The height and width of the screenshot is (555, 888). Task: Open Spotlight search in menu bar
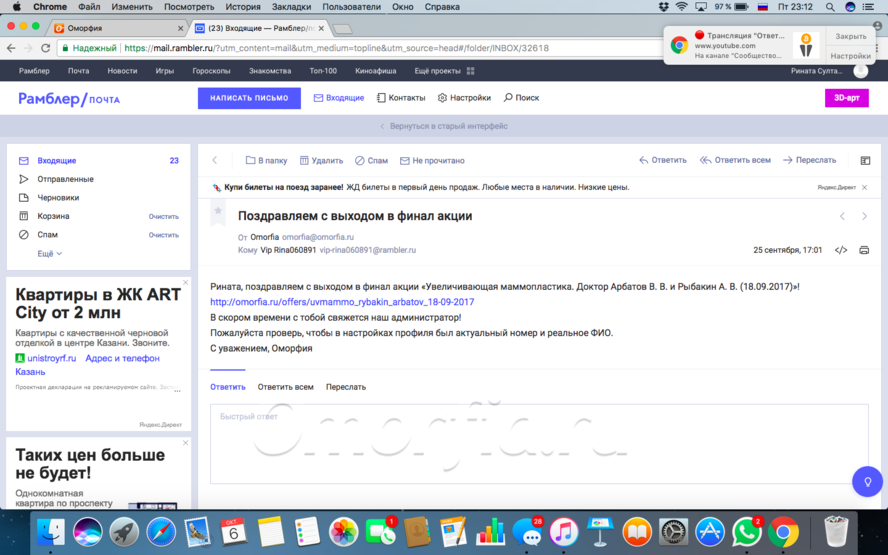pyautogui.click(x=830, y=7)
